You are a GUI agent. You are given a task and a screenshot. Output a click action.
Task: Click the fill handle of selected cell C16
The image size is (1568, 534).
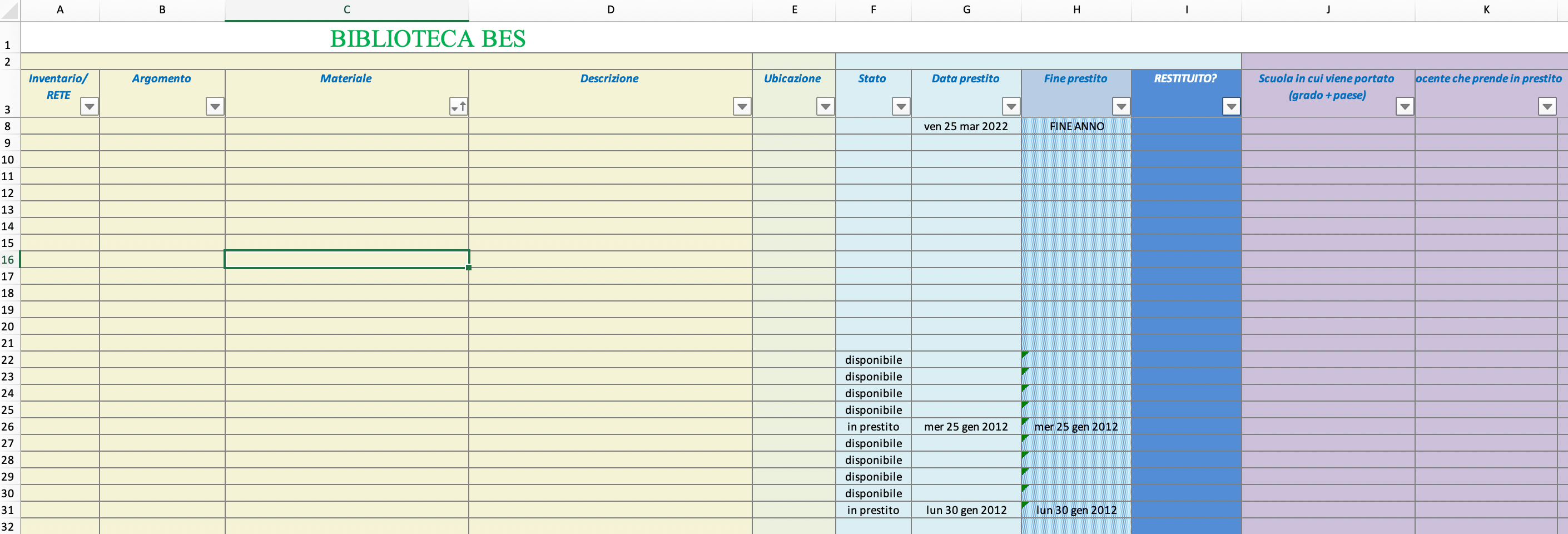point(469,268)
